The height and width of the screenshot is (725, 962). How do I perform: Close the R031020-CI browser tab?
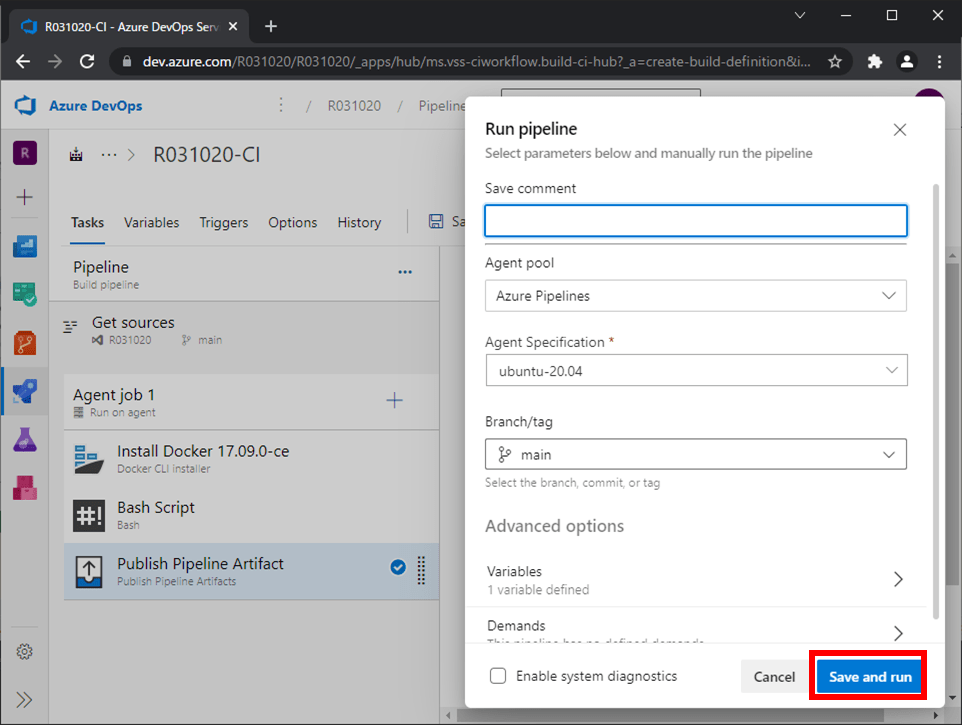233,26
